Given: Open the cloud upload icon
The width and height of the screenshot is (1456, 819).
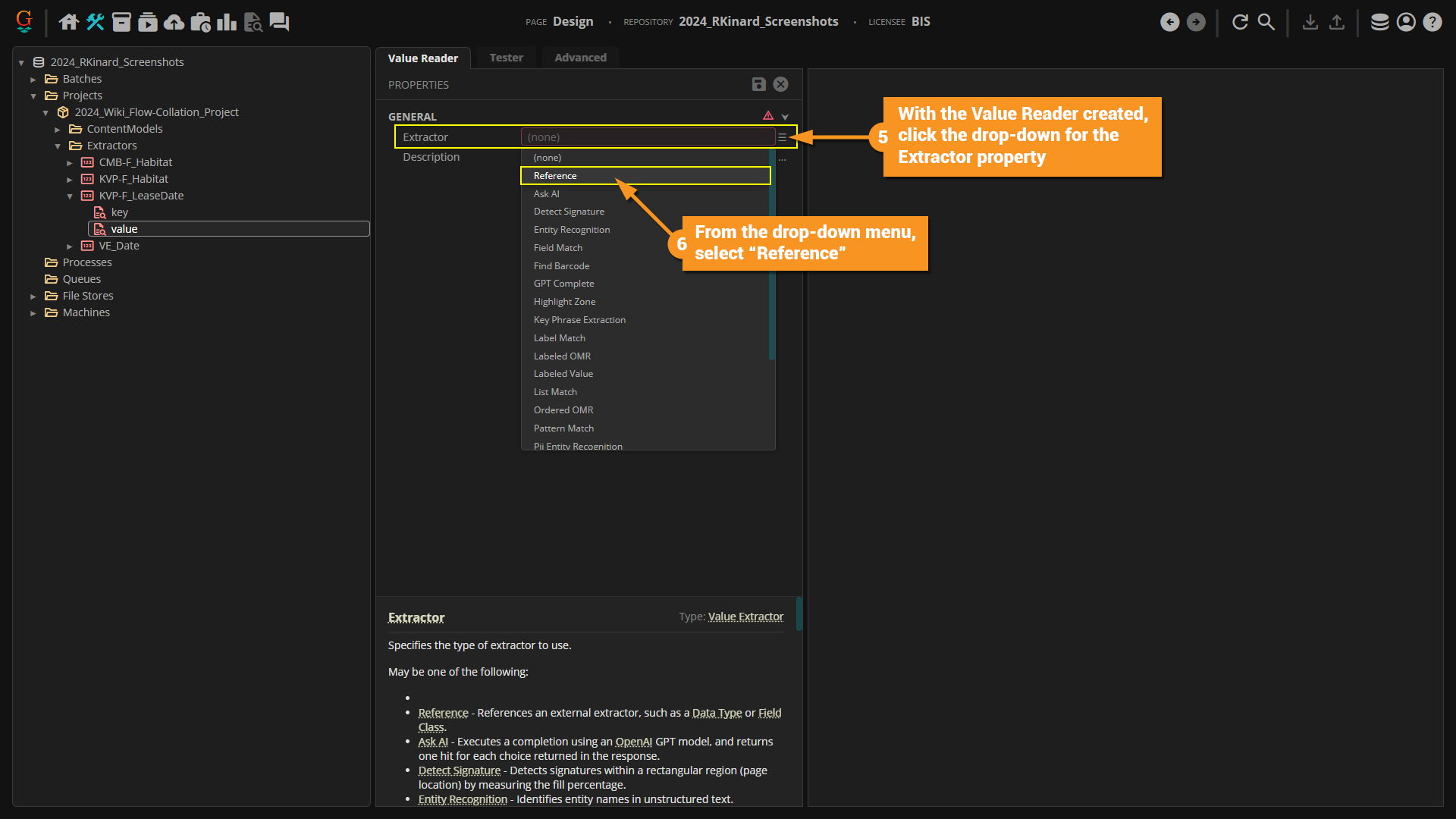Looking at the screenshot, I should click(x=174, y=22).
